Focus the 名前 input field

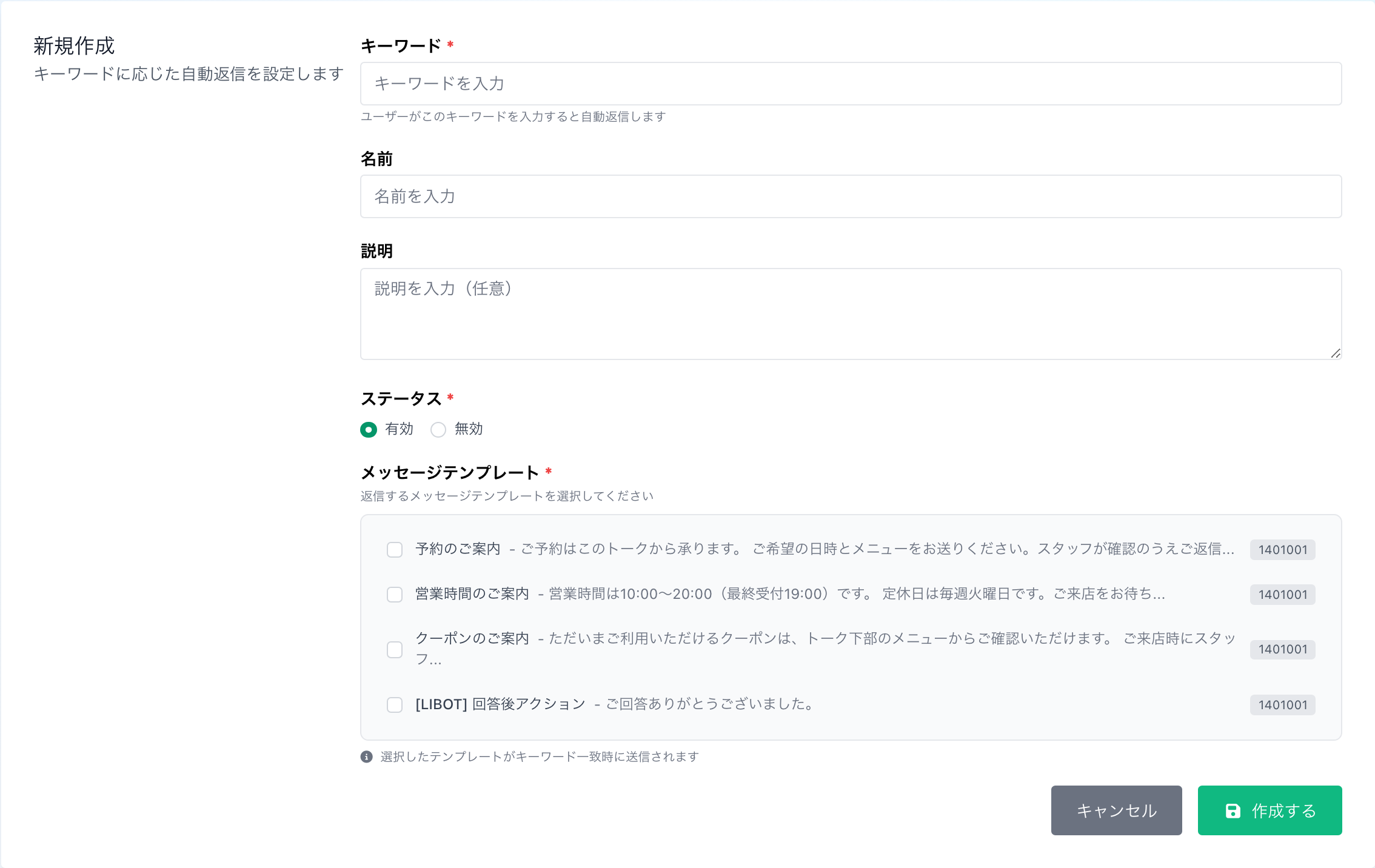851,196
